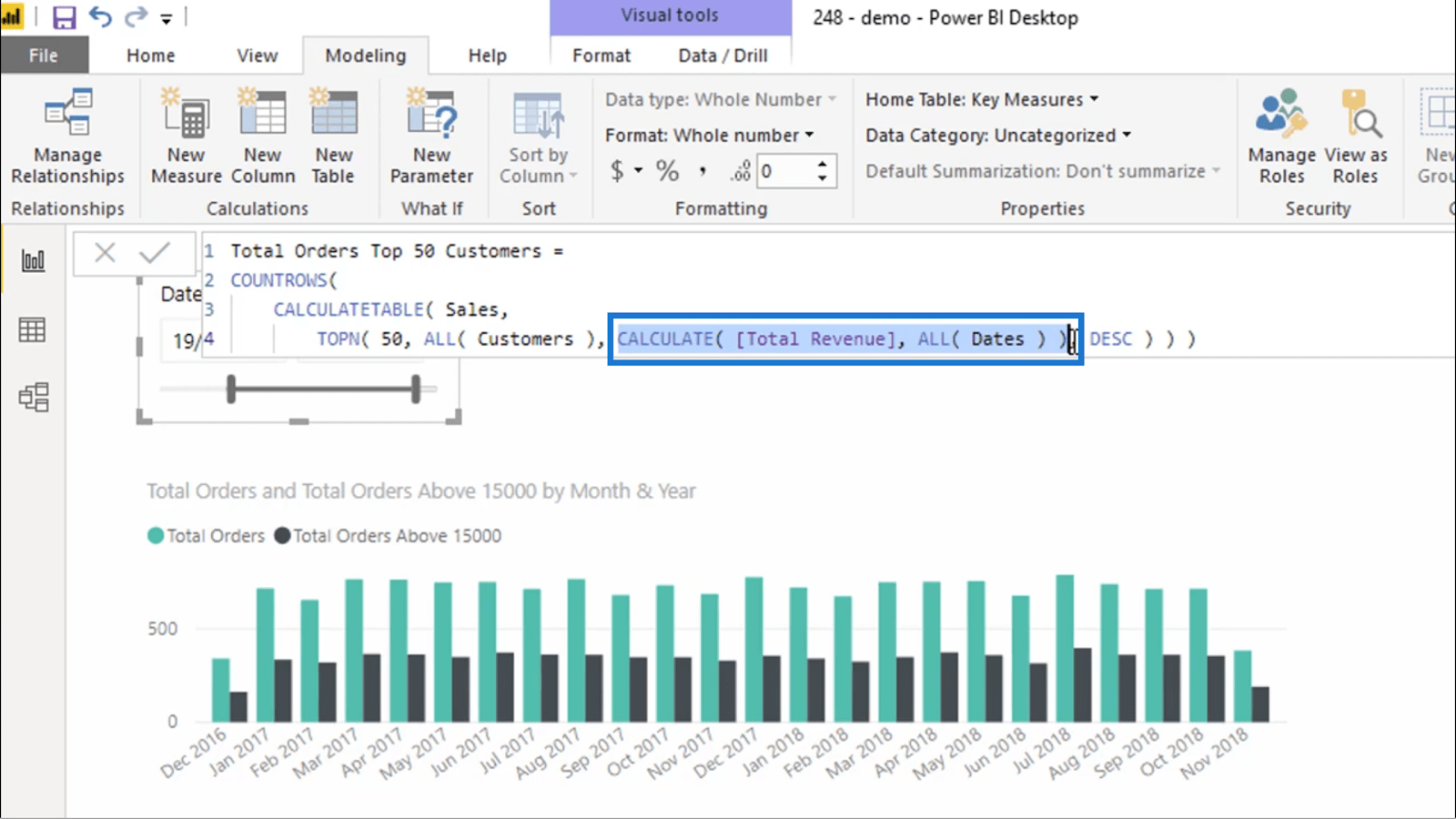Add a New Parameter for What If

coord(431,136)
